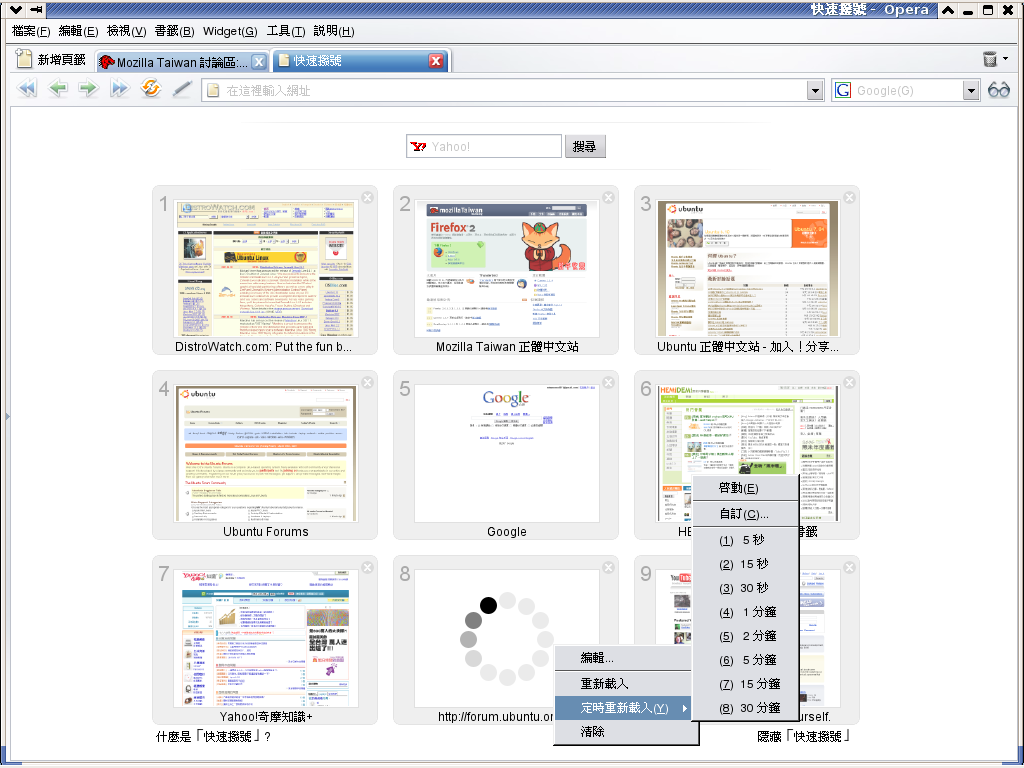Select 定時重新載入(Y) submenu item
Viewport: 1024px width, 768px height.
click(x=622, y=708)
